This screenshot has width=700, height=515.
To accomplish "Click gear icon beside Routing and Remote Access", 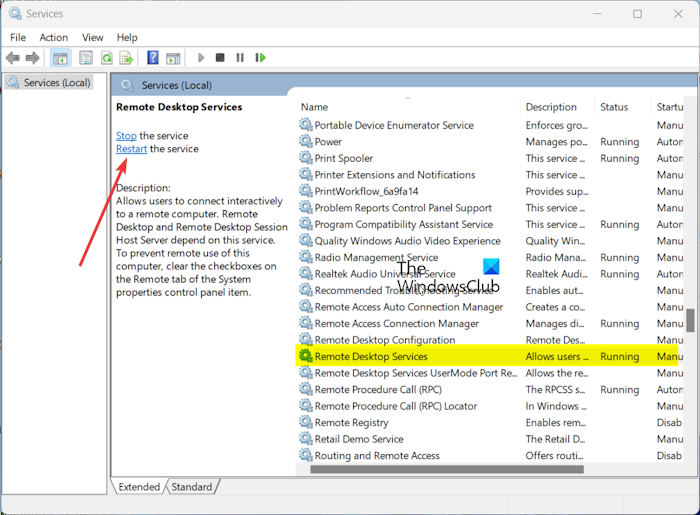I will [x=306, y=455].
